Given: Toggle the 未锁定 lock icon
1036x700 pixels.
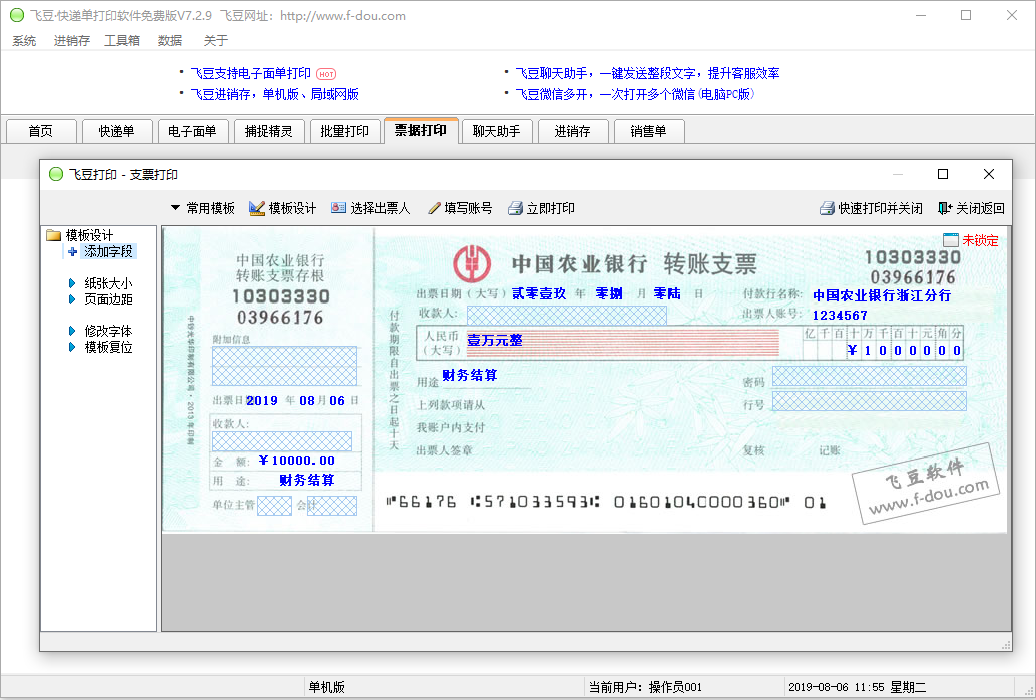Looking at the screenshot, I should 951,240.
